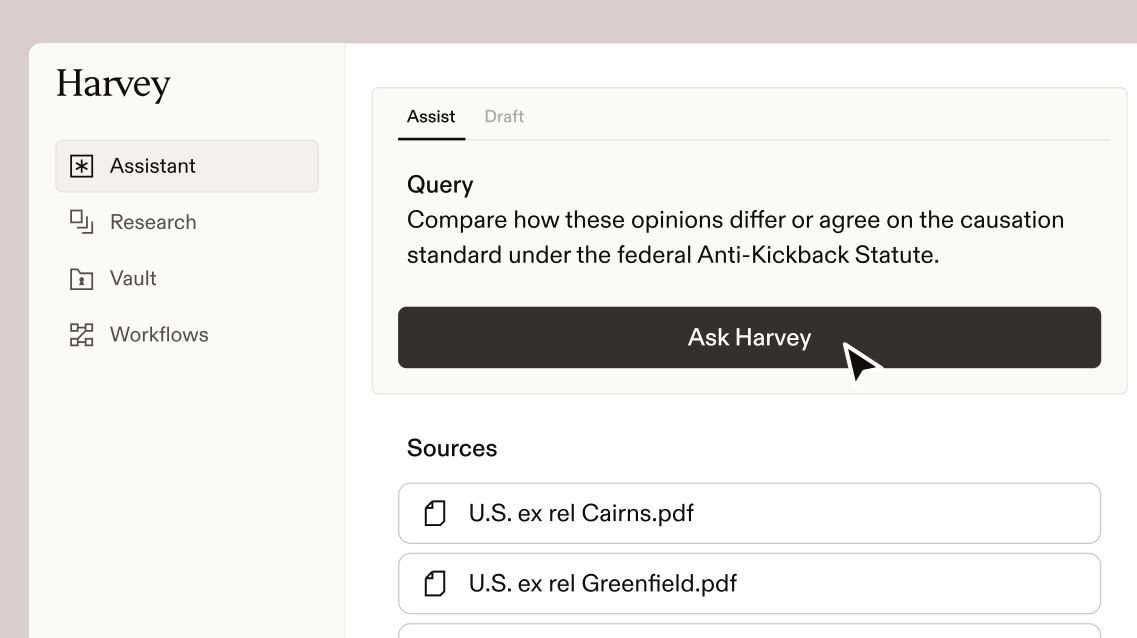Open the Vault section label
Viewport: 1137px width, 638px height.
pyautogui.click(x=133, y=279)
